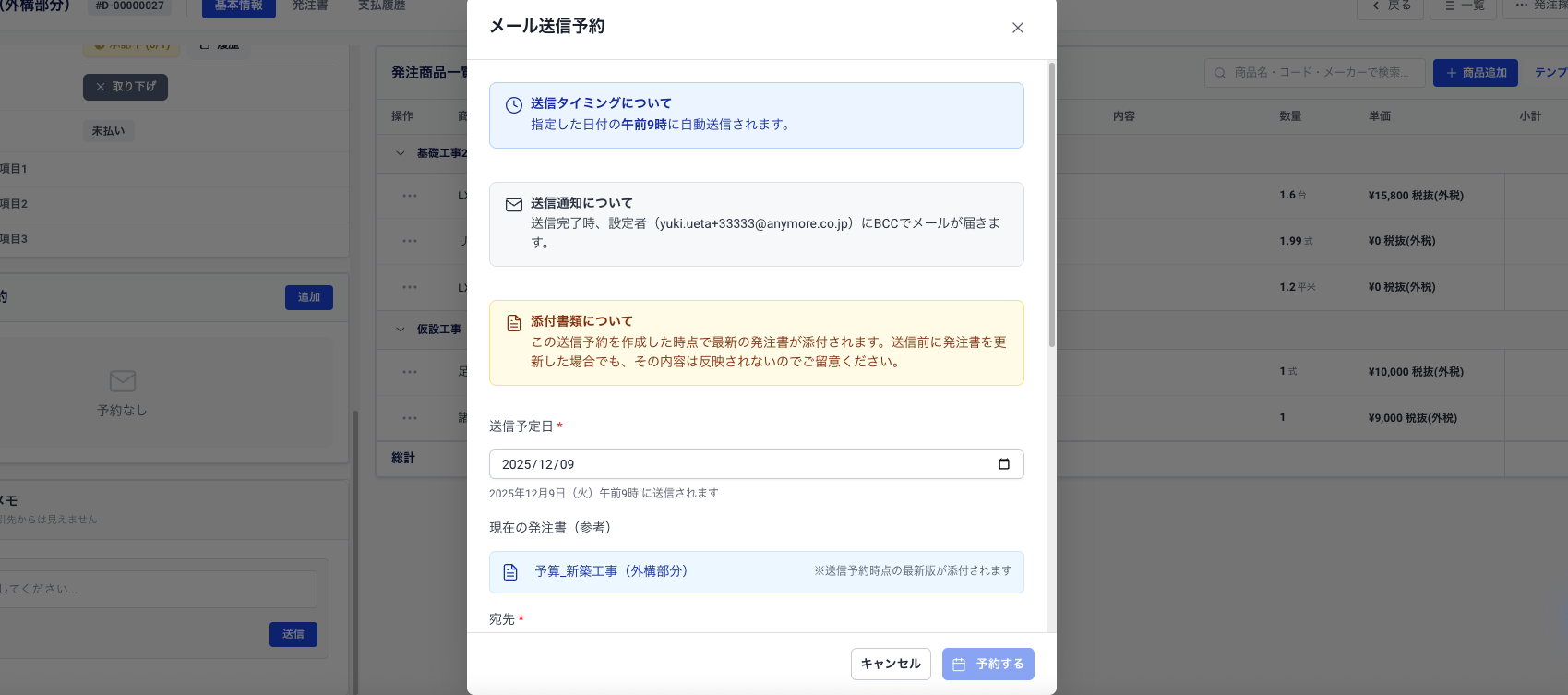Open the calendar picker for 送信予定日
The image size is (1568, 695).
point(1004,464)
